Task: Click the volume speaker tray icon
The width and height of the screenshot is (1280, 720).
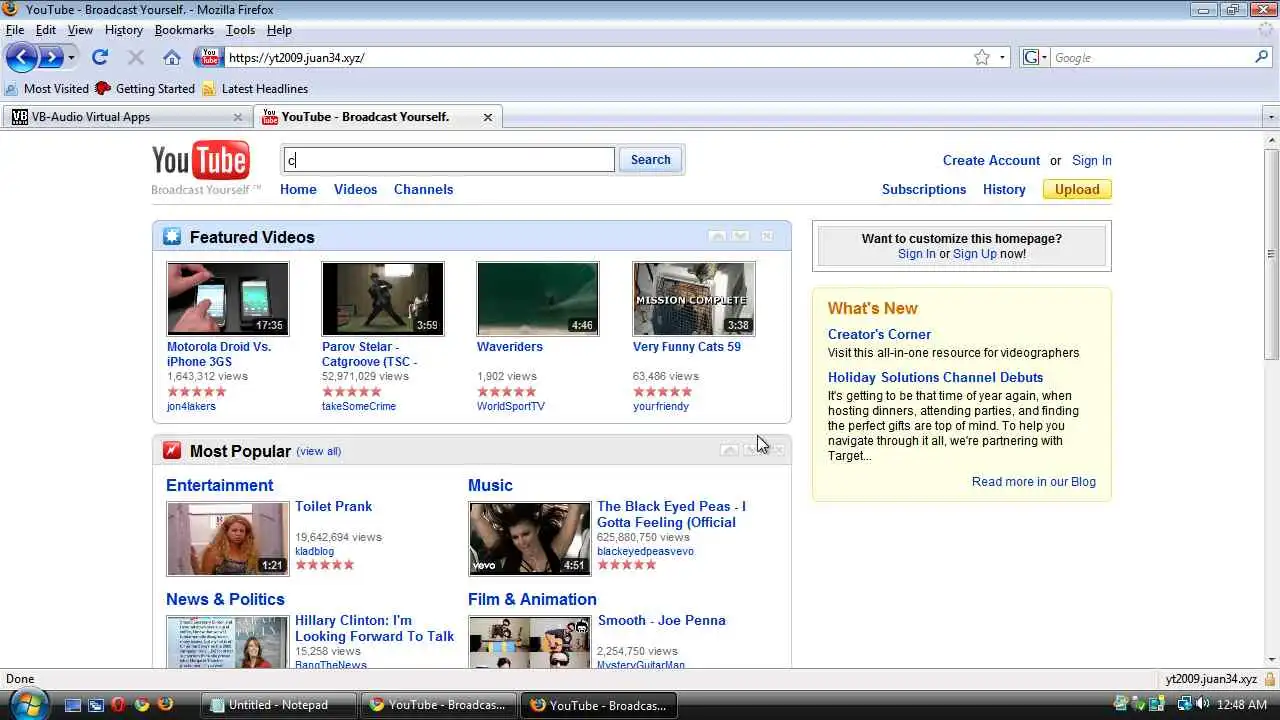Action: [x=1201, y=705]
